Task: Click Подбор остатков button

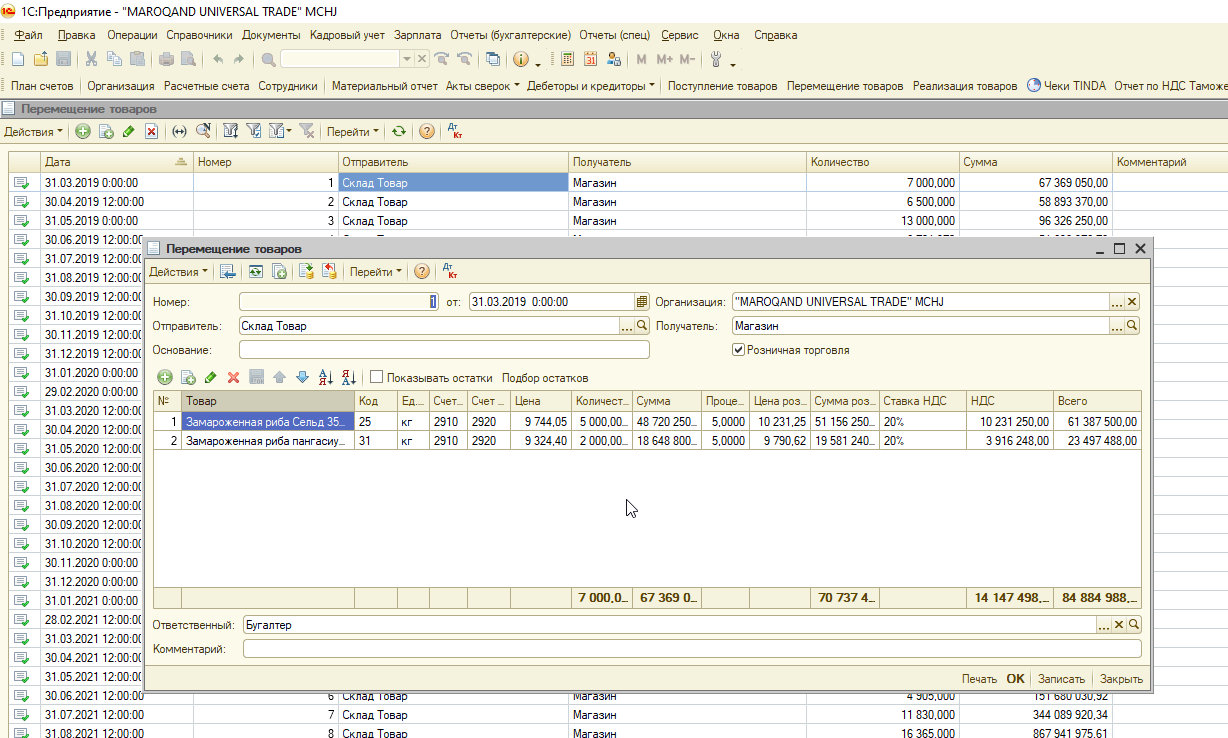Action: (x=545, y=377)
